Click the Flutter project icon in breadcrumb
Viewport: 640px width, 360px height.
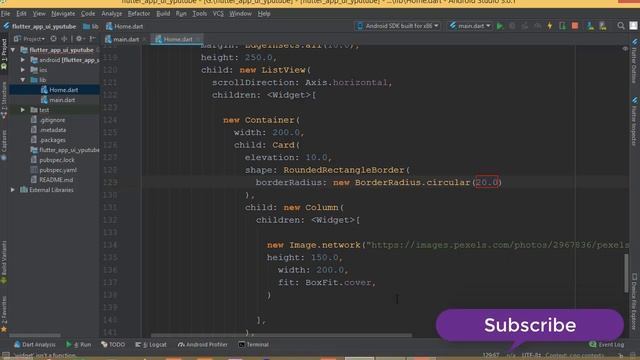coord(6,26)
